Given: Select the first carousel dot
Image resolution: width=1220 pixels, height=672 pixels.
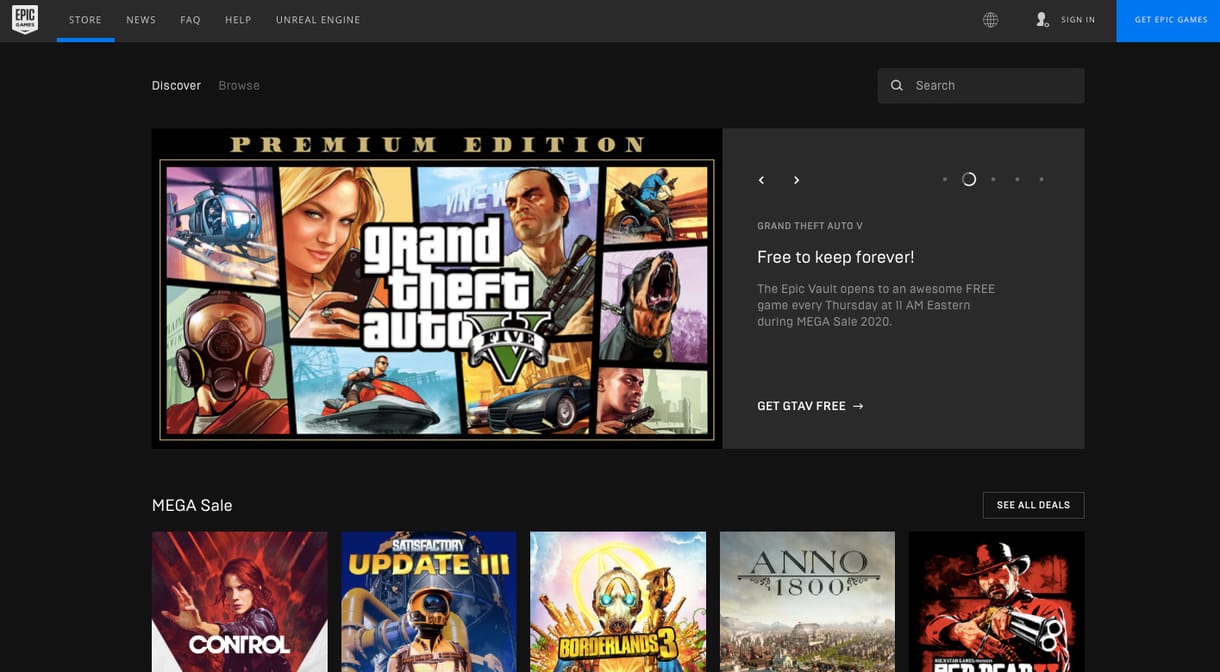Looking at the screenshot, I should point(944,180).
